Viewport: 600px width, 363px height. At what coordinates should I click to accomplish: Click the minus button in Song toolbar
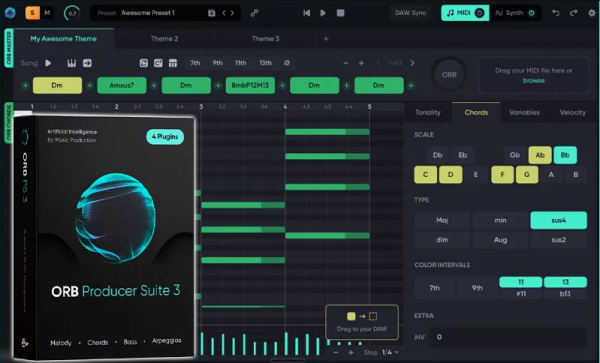[x=346, y=63]
